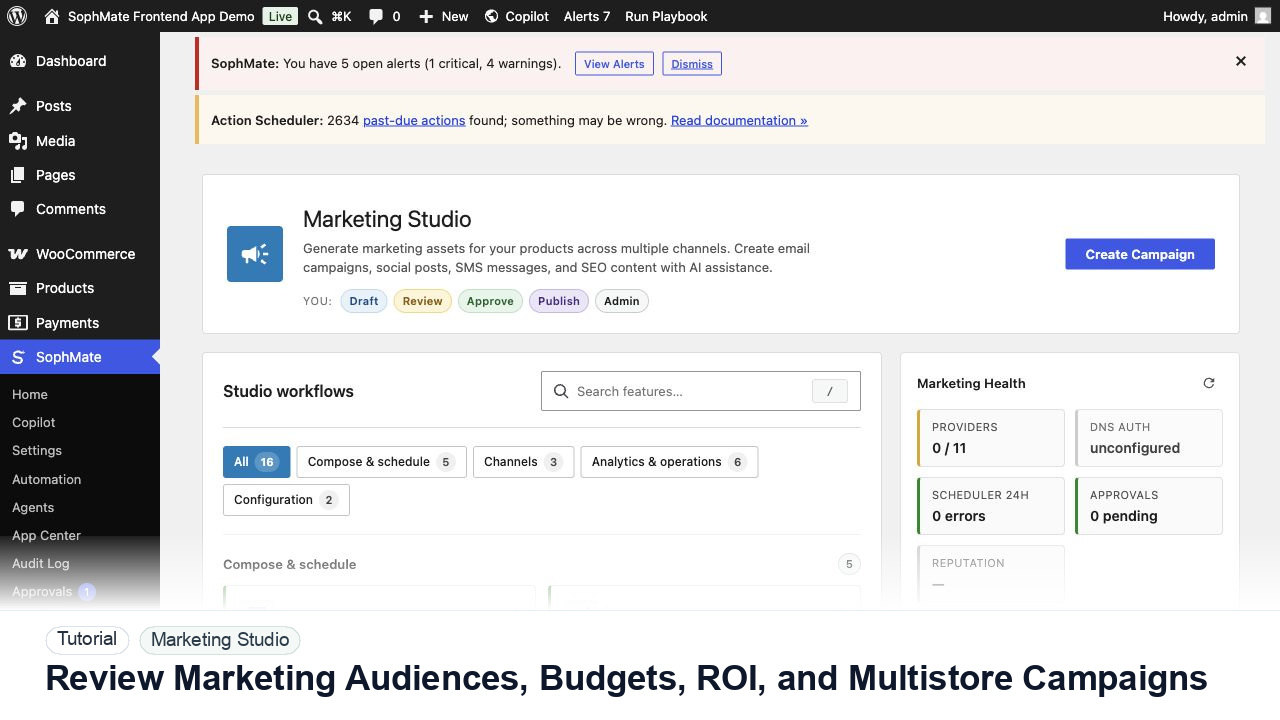Open the comments bubble in admin bar

(x=376, y=17)
